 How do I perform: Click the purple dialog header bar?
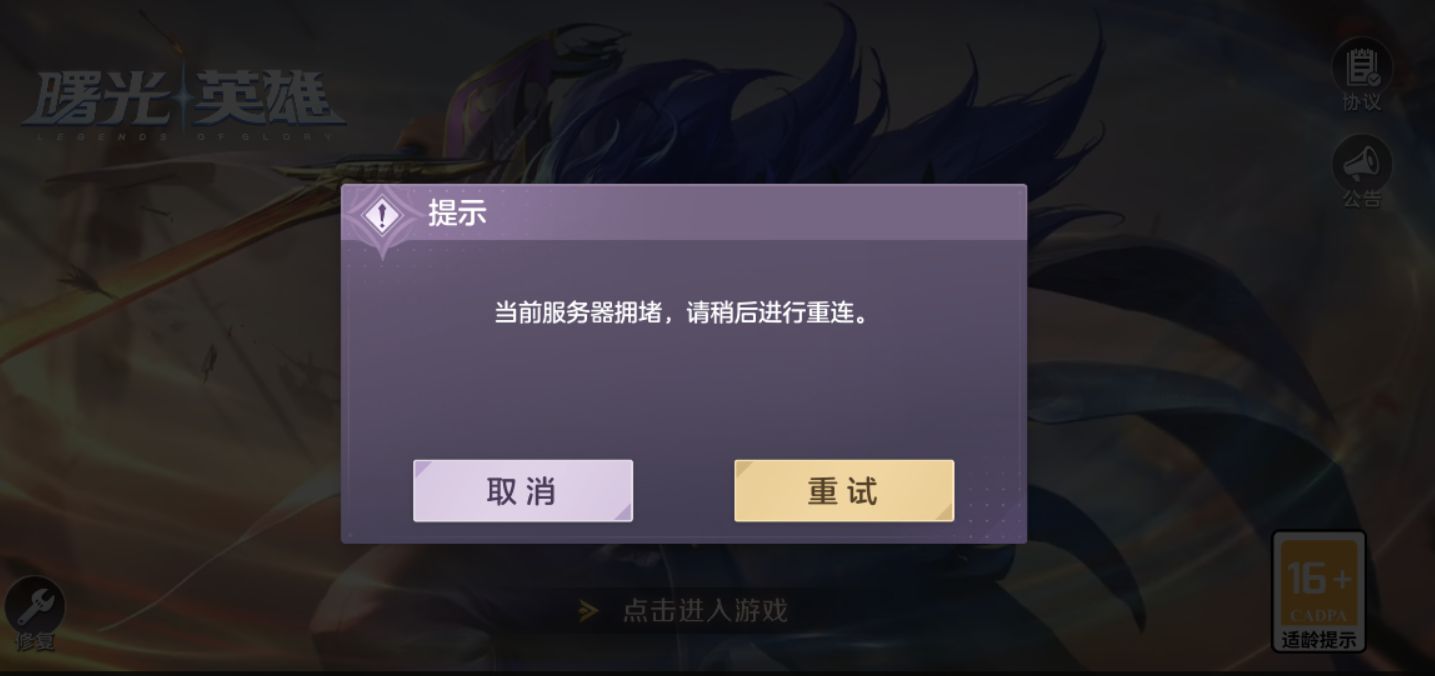684,213
